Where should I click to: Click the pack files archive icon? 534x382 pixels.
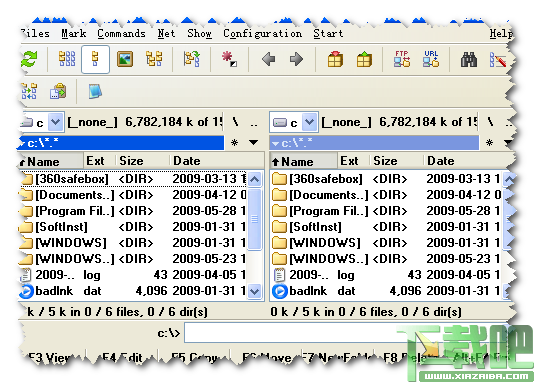tap(335, 59)
